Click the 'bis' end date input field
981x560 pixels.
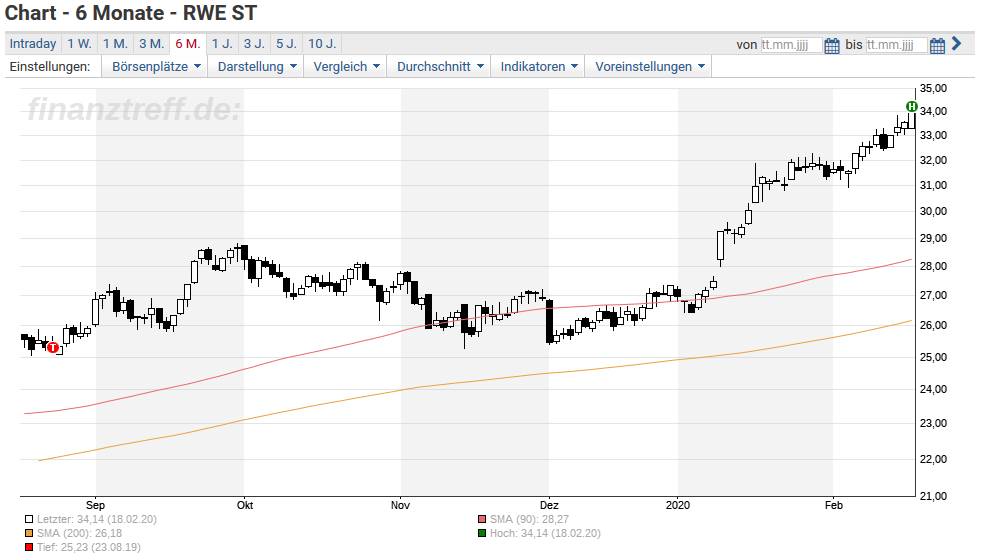897,45
